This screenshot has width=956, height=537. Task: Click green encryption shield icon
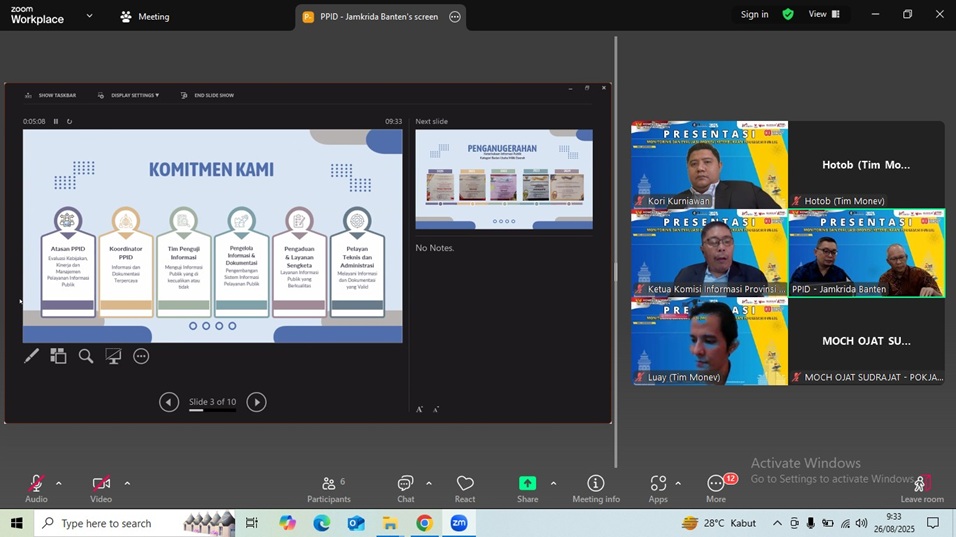(788, 14)
